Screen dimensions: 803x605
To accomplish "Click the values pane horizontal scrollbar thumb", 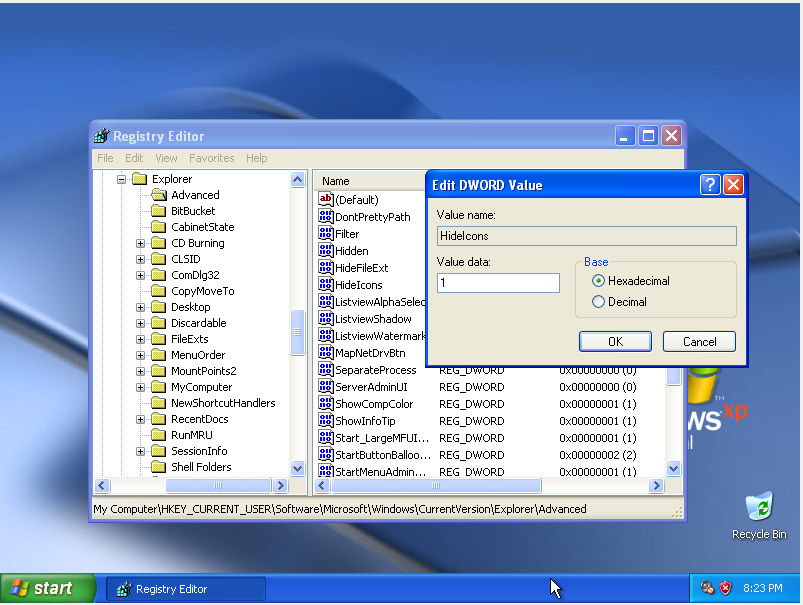I will pos(436,486).
